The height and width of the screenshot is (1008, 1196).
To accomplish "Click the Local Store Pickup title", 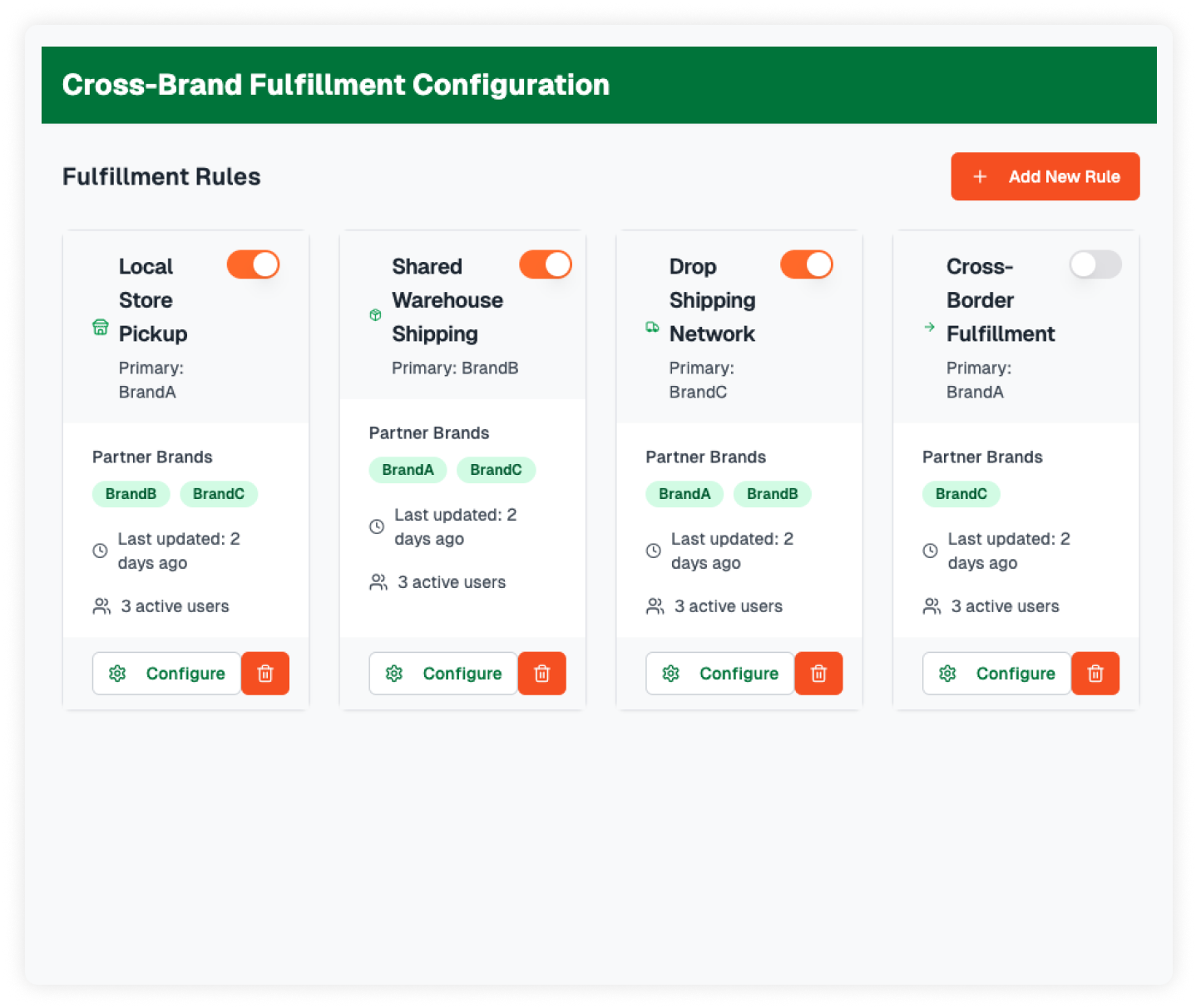I will point(153,300).
